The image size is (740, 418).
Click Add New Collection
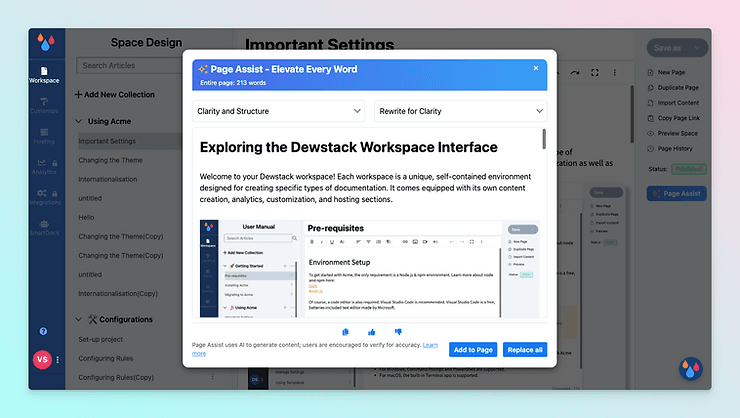tap(115, 94)
